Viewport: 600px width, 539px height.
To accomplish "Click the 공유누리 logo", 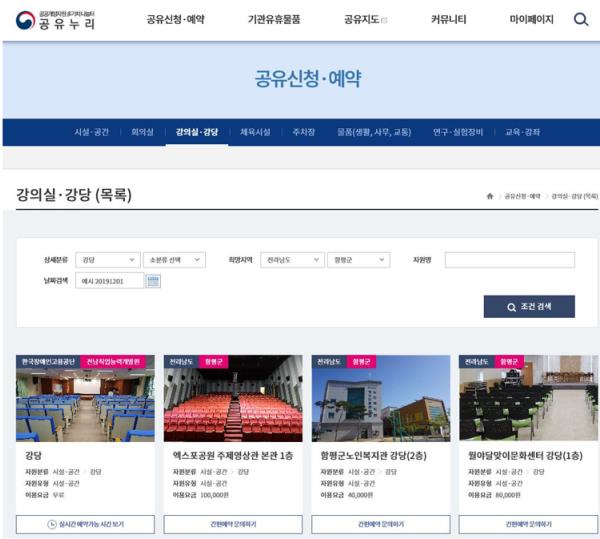I will [x=53, y=20].
